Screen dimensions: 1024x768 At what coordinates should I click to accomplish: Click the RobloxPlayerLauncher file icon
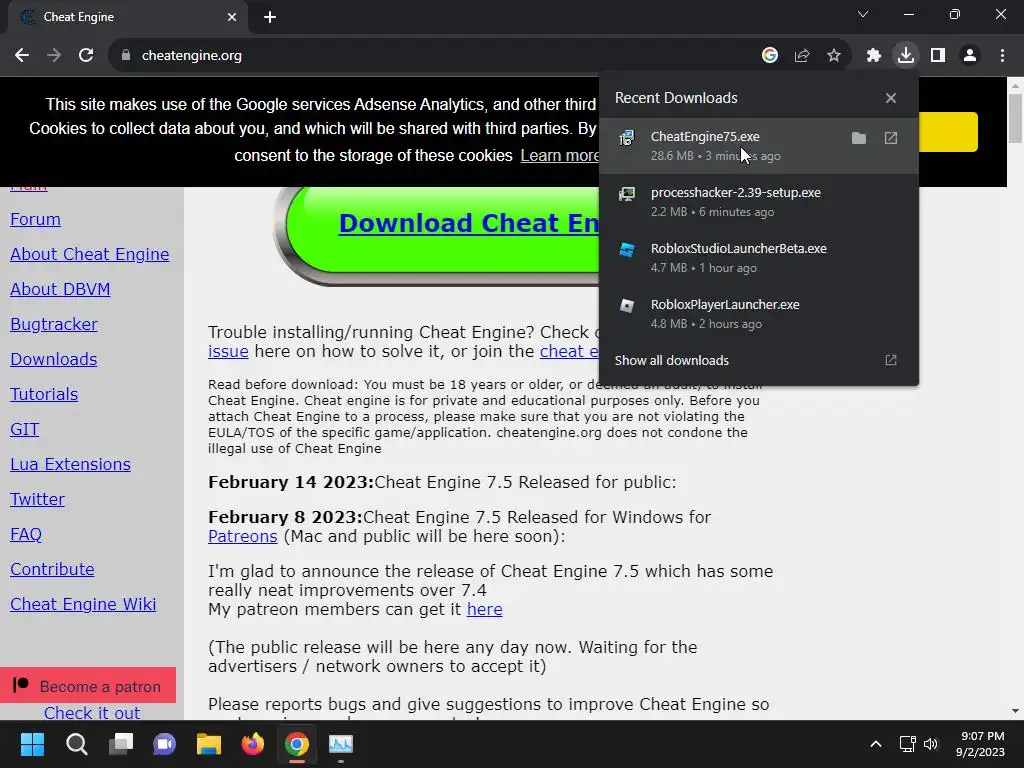(x=627, y=306)
